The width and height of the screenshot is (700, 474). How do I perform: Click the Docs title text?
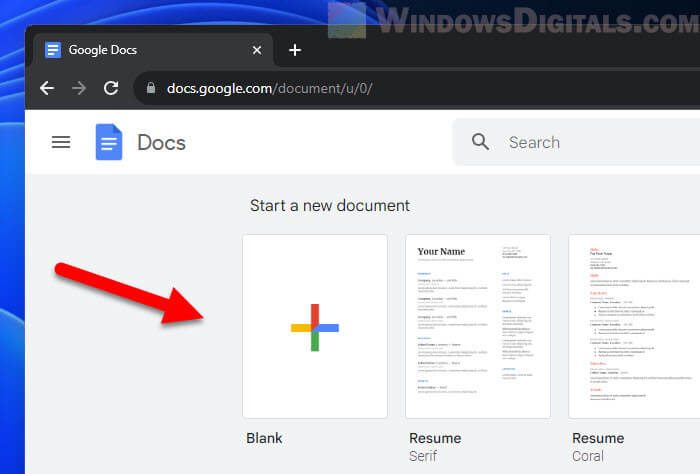click(x=162, y=143)
